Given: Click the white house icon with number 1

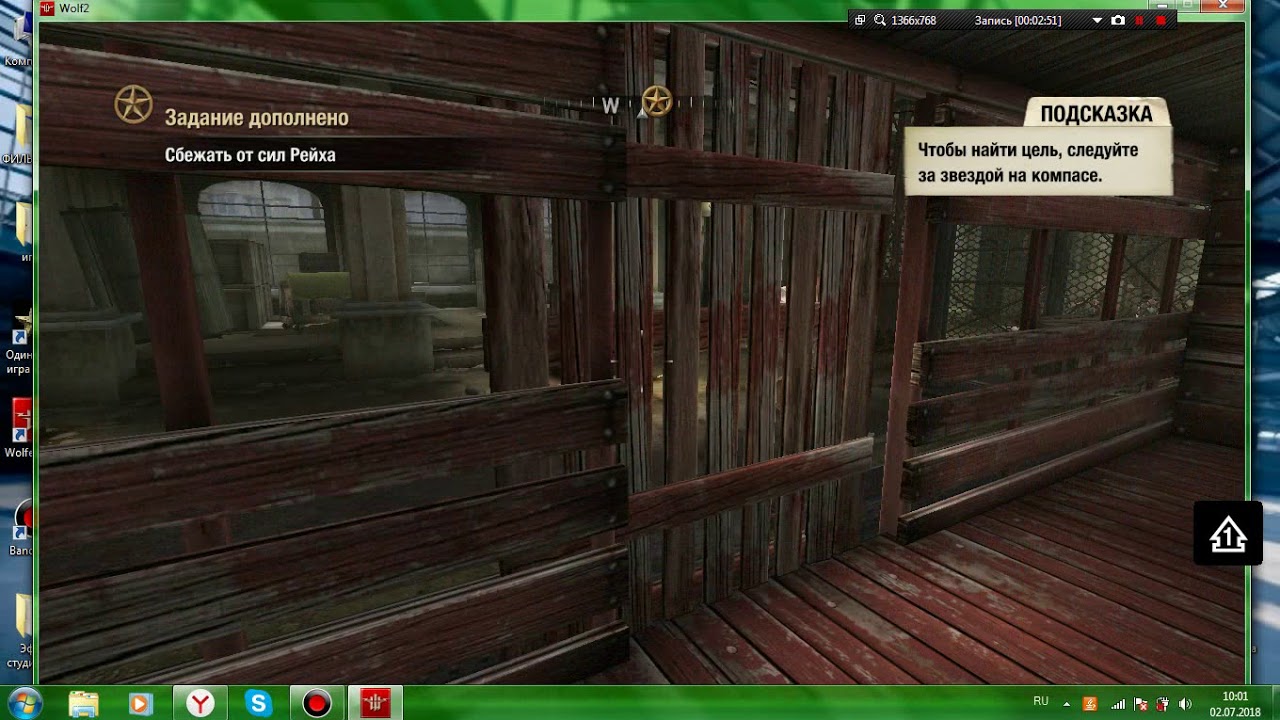Looking at the screenshot, I should coord(1227,533).
